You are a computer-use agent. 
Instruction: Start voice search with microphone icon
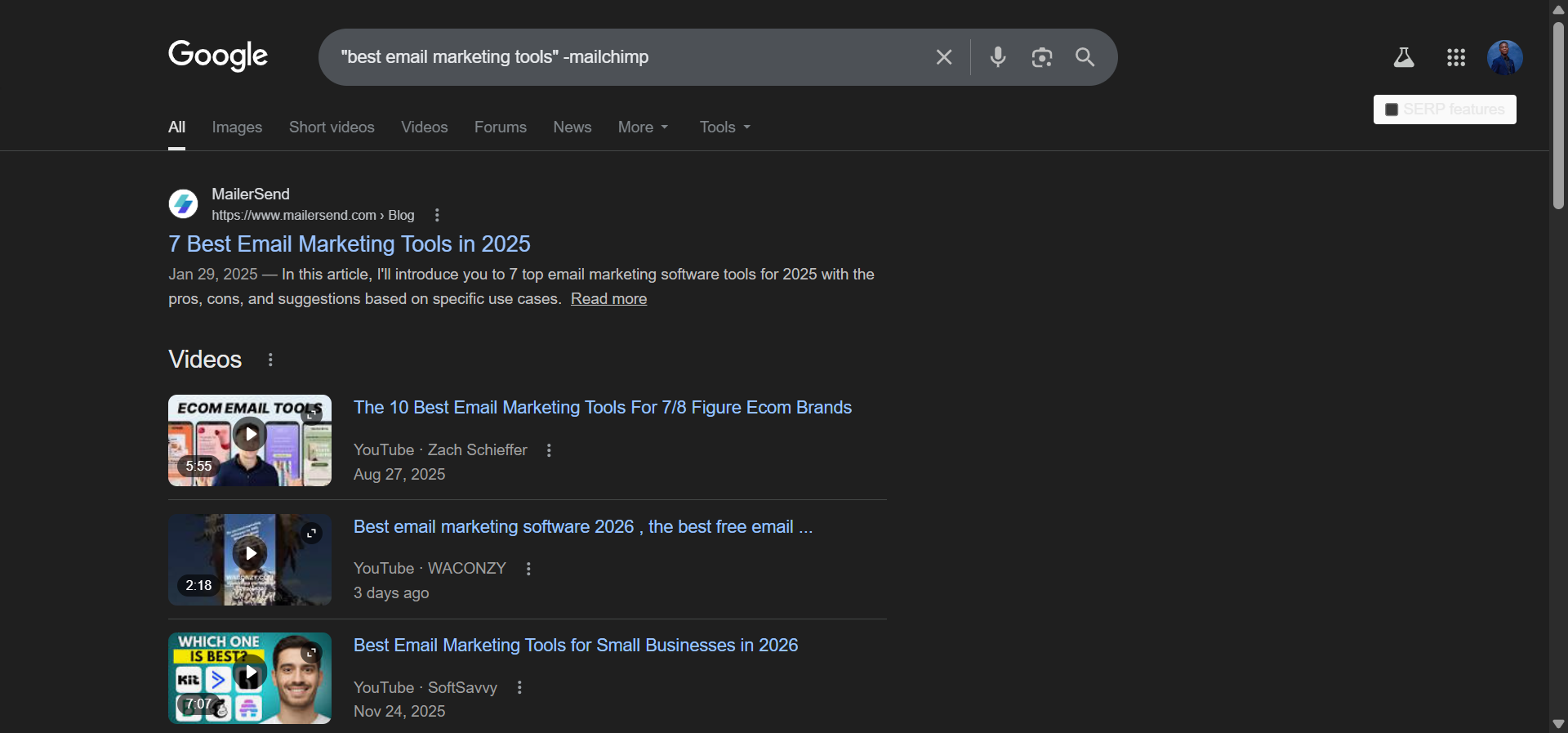998,57
